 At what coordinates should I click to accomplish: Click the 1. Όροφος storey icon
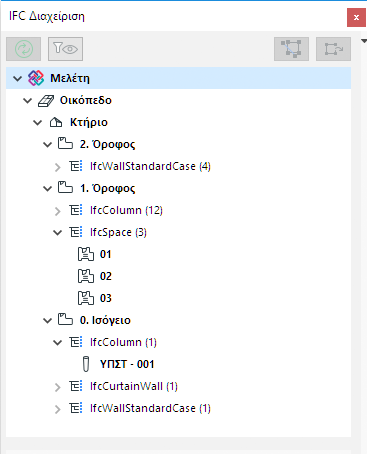click(x=65, y=187)
